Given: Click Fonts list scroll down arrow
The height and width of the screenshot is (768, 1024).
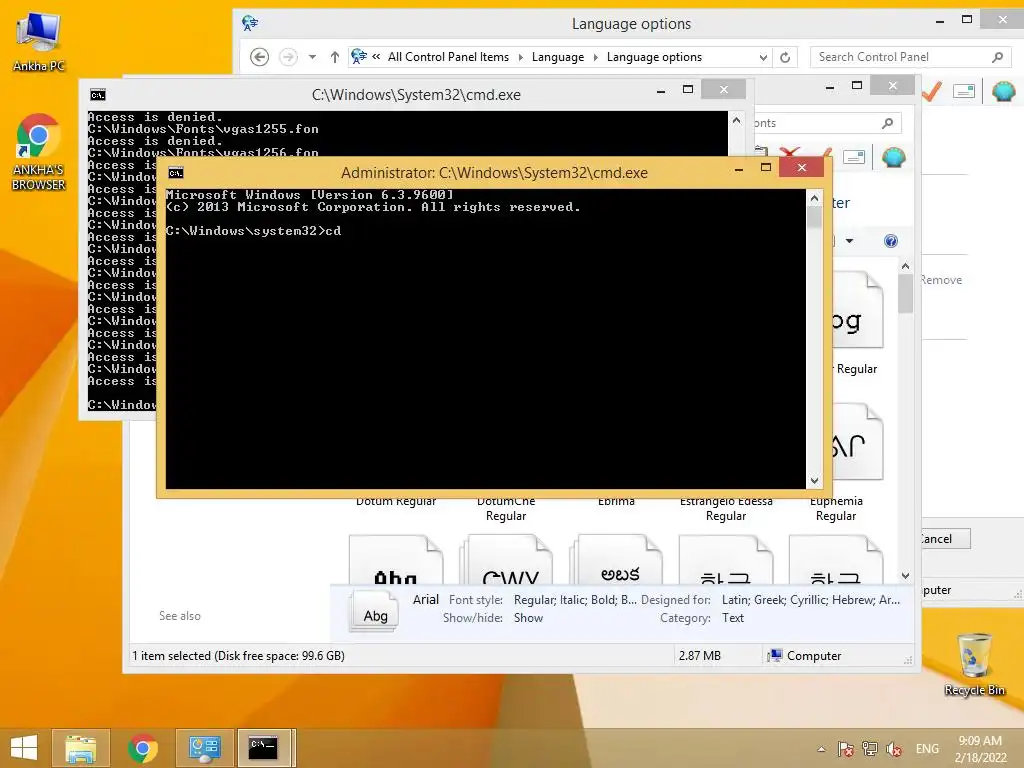Looking at the screenshot, I should pyautogui.click(x=905, y=575).
